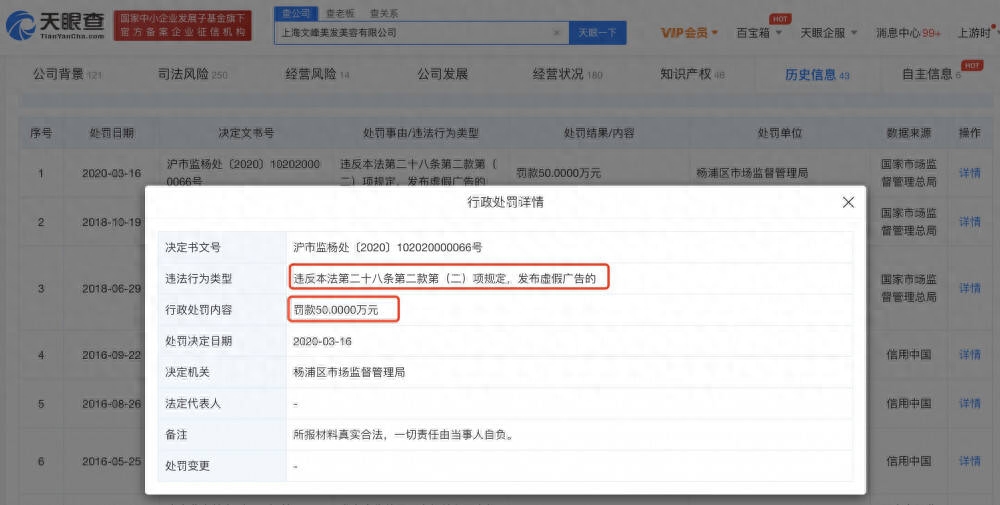This screenshot has height=505, width=1000.
Task: Open 详情 for the 2016-08-26 penalty row
Action: (x=969, y=403)
